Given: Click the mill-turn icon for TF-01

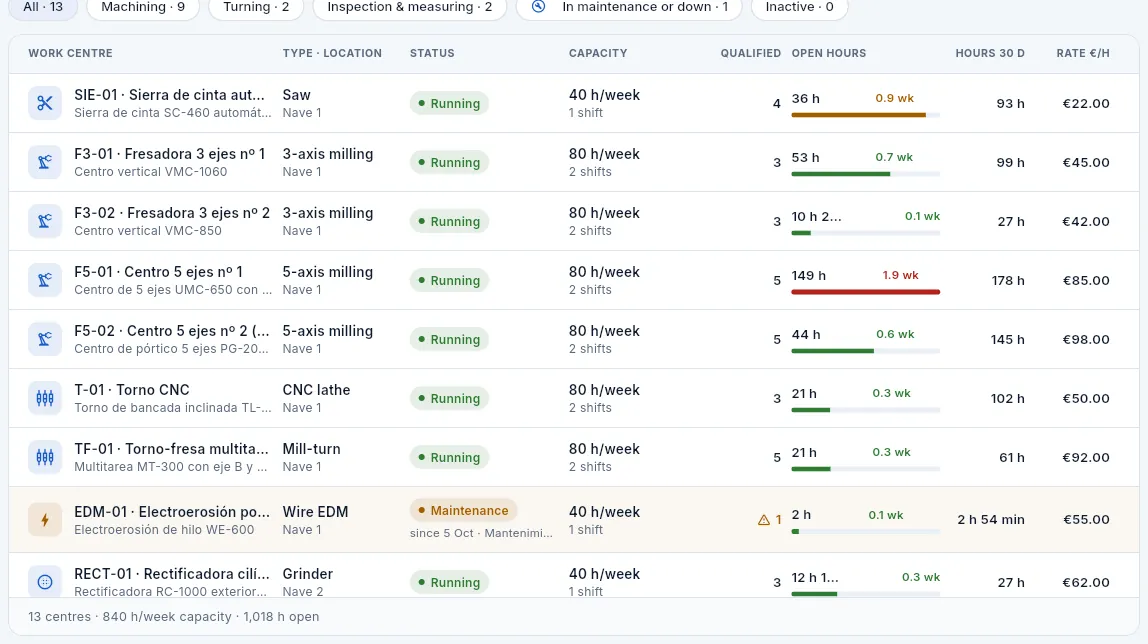Looking at the screenshot, I should tap(45, 457).
